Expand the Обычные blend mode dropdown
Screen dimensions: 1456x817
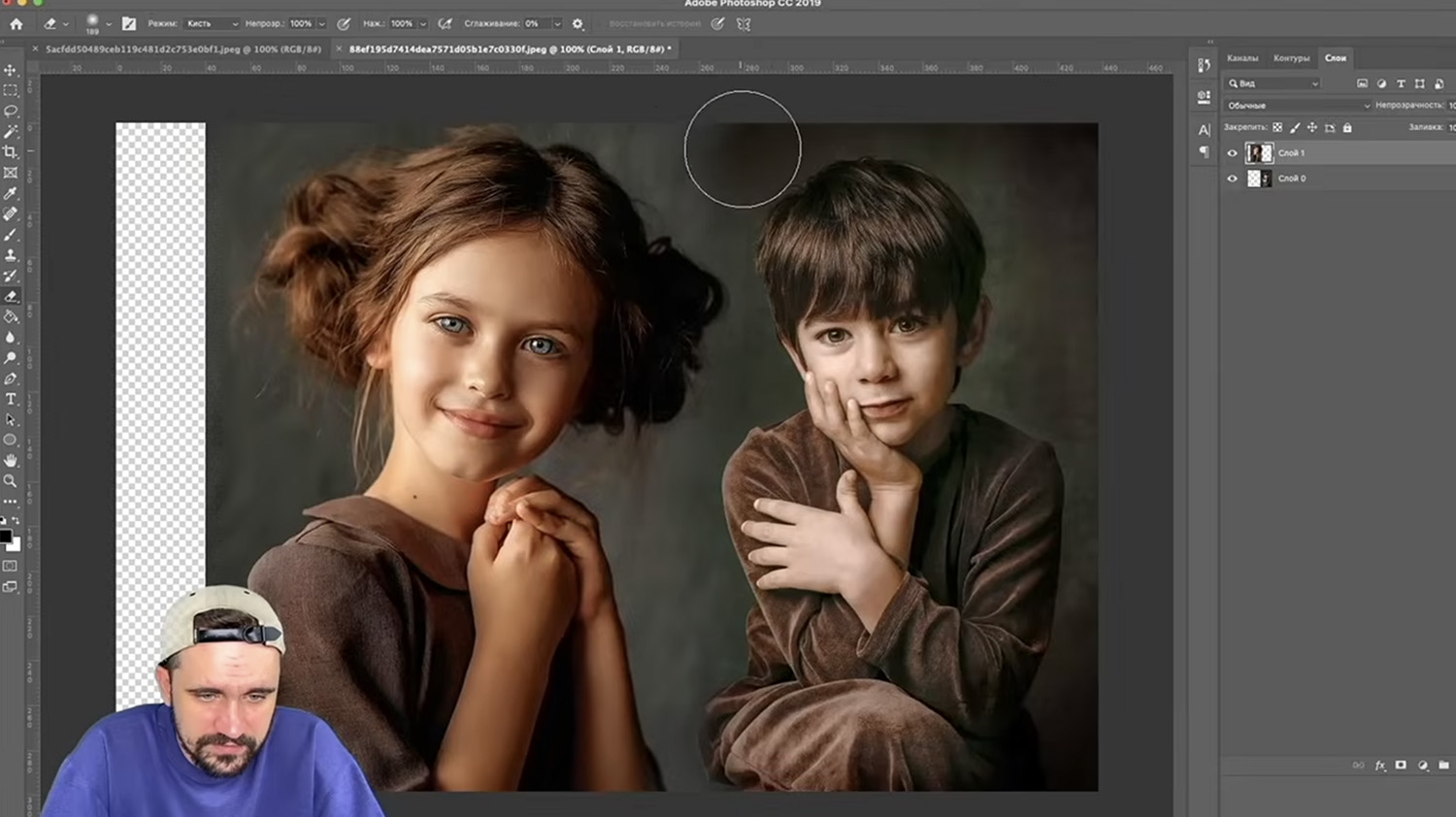pos(1298,106)
